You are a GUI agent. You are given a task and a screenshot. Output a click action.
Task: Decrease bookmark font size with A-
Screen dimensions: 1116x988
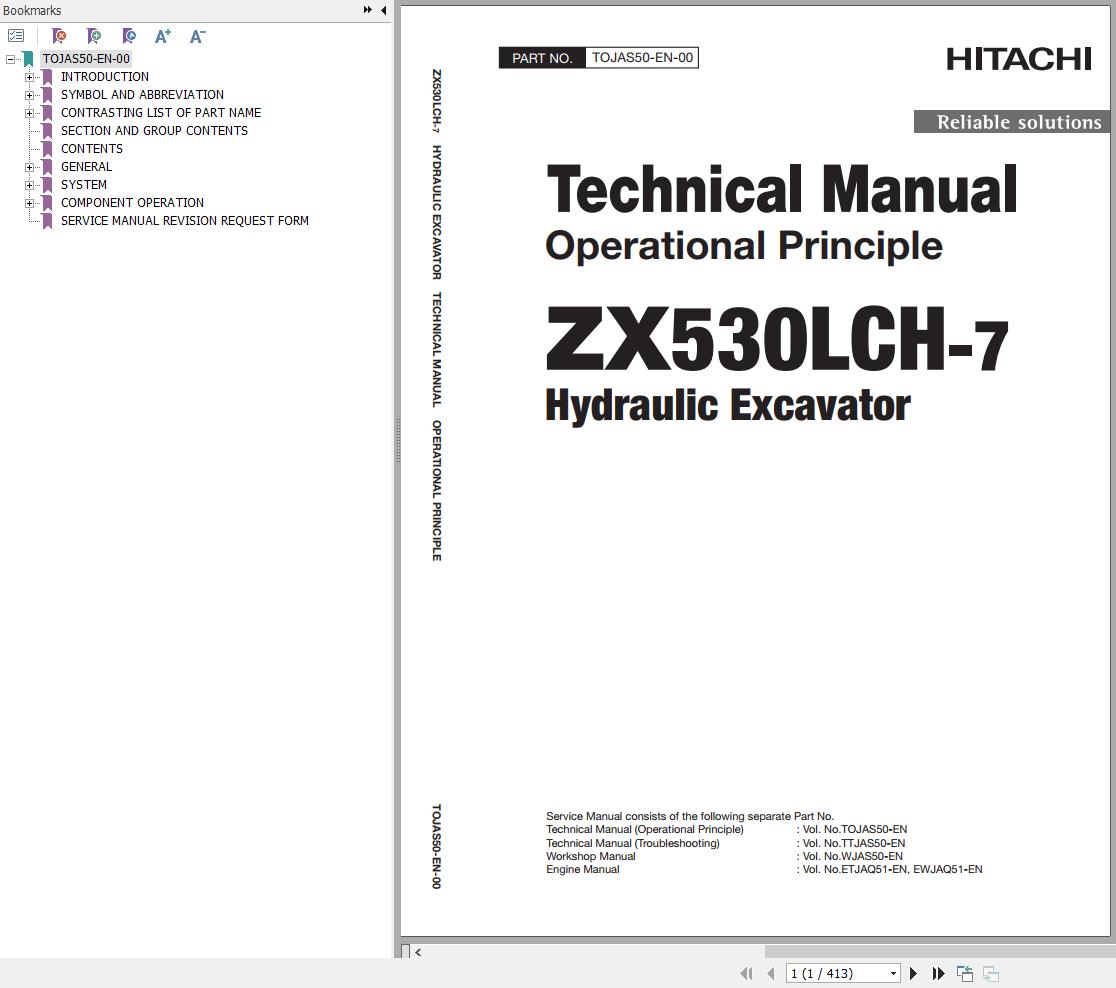197,36
